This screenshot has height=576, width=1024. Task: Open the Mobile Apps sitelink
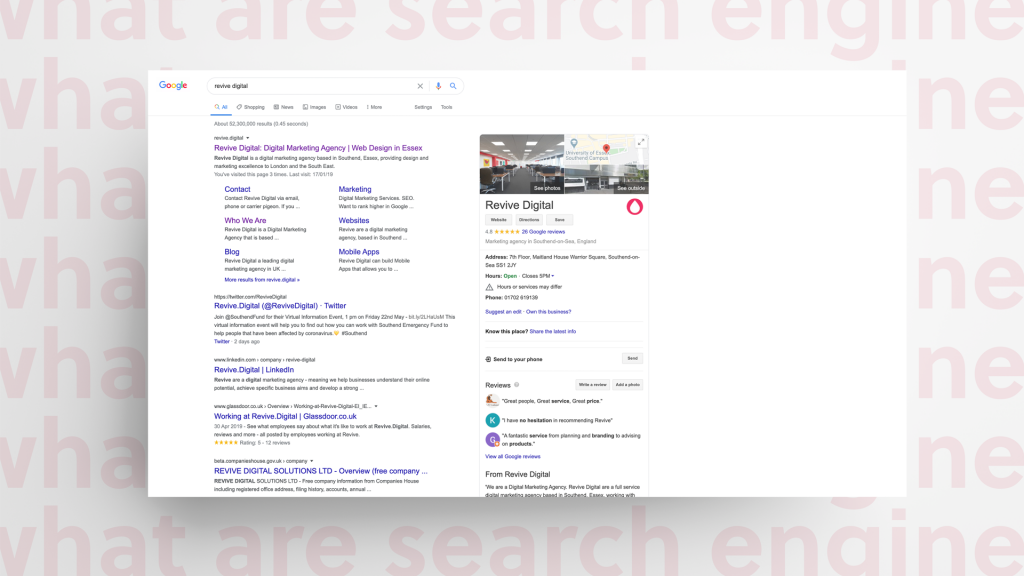point(359,252)
